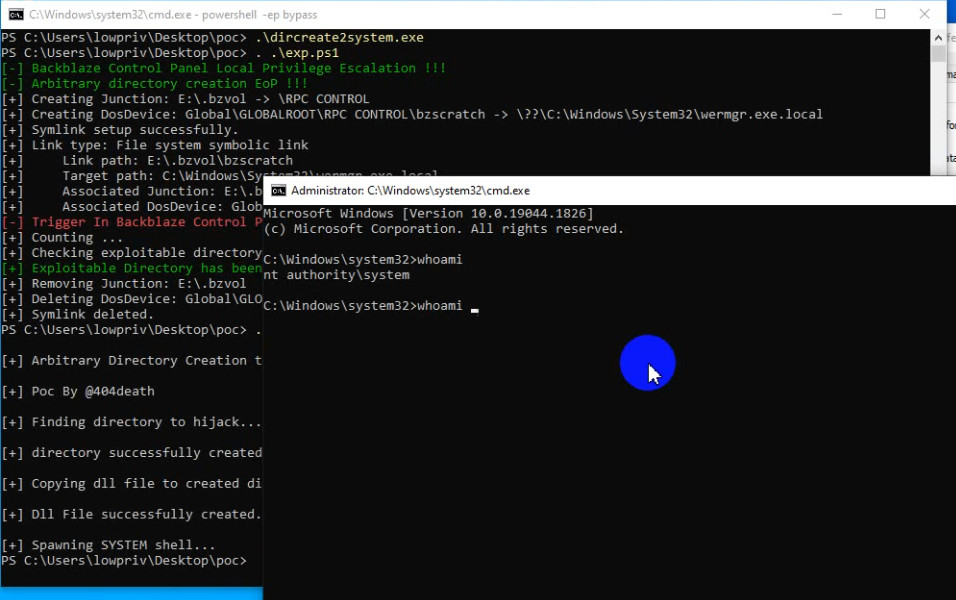
Task: Maximize the PowerShell cmd window
Action: tap(880, 14)
